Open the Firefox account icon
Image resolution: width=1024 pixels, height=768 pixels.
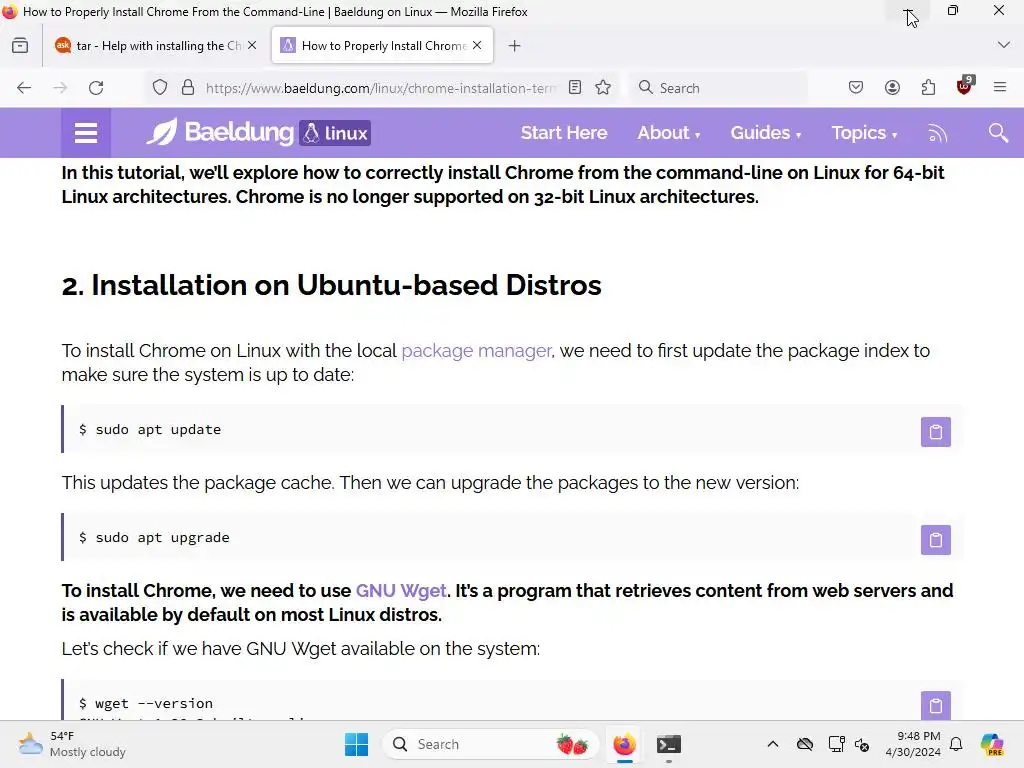pos(892,88)
